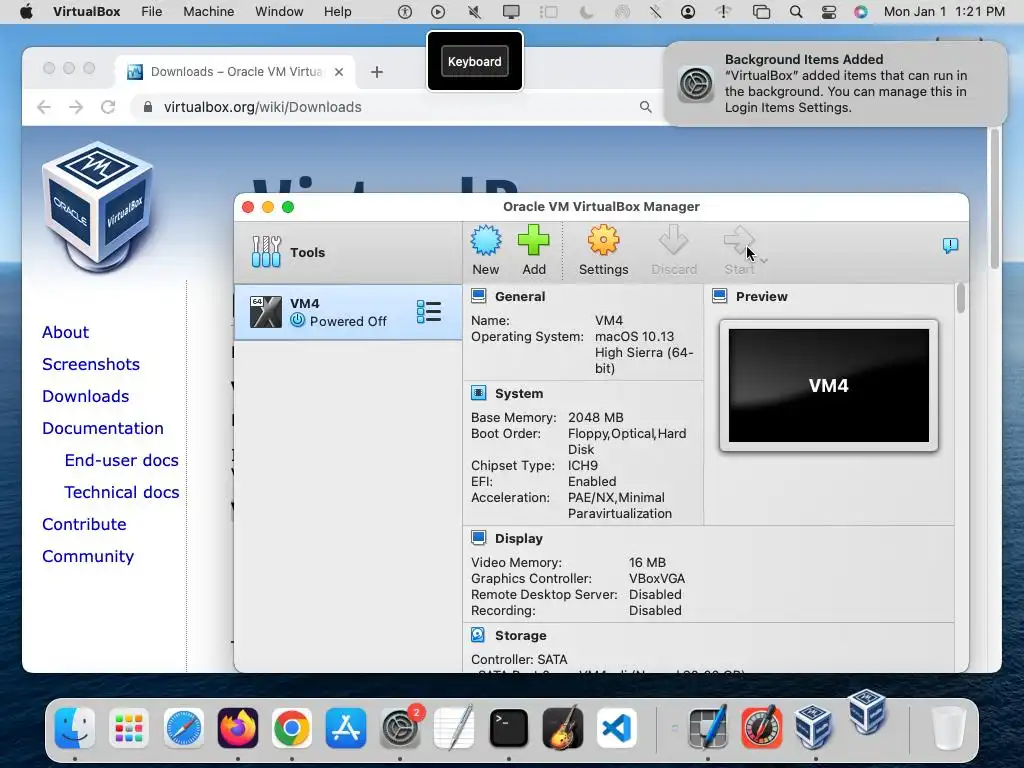Click the virtualbox.org address bar
Viewport: 1024px width, 768px height.
[x=397, y=107]
